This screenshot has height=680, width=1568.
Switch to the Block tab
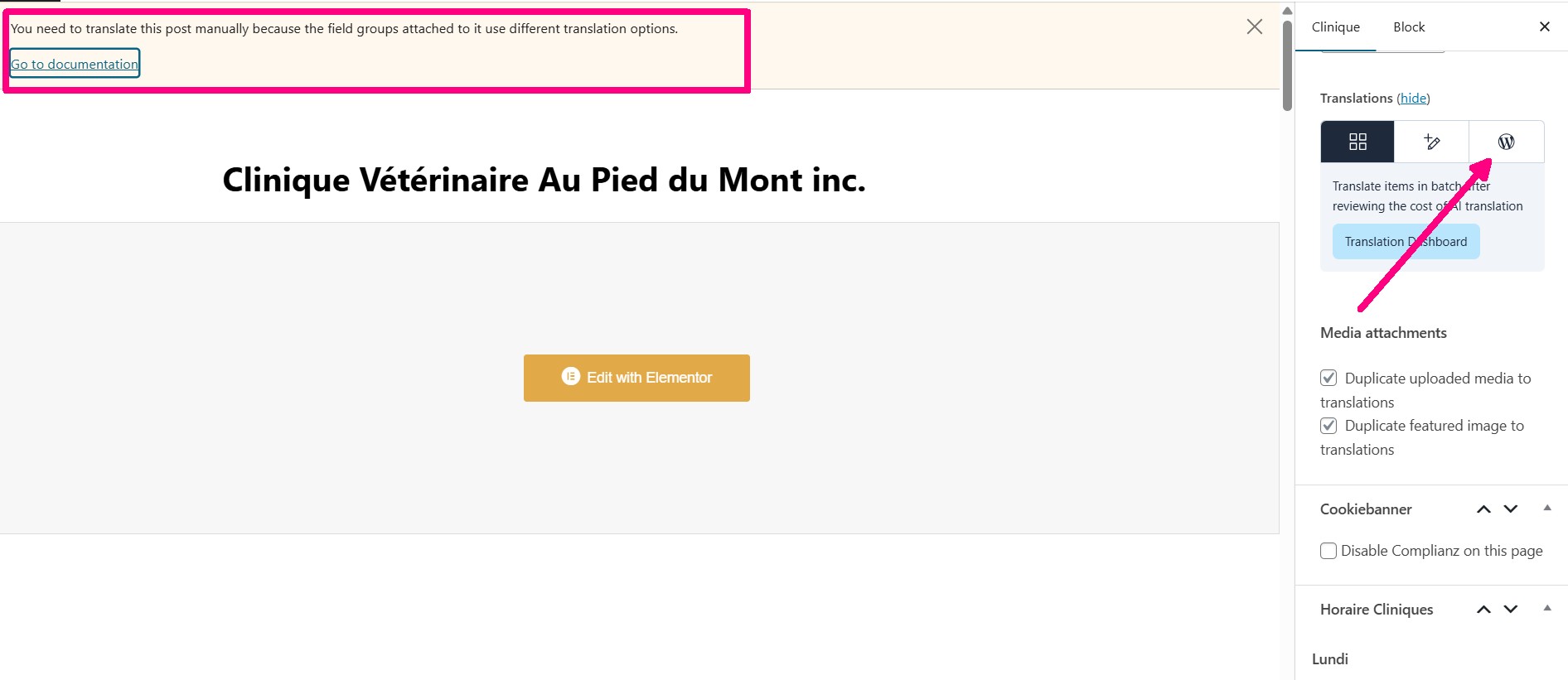tap(1409, 27)
